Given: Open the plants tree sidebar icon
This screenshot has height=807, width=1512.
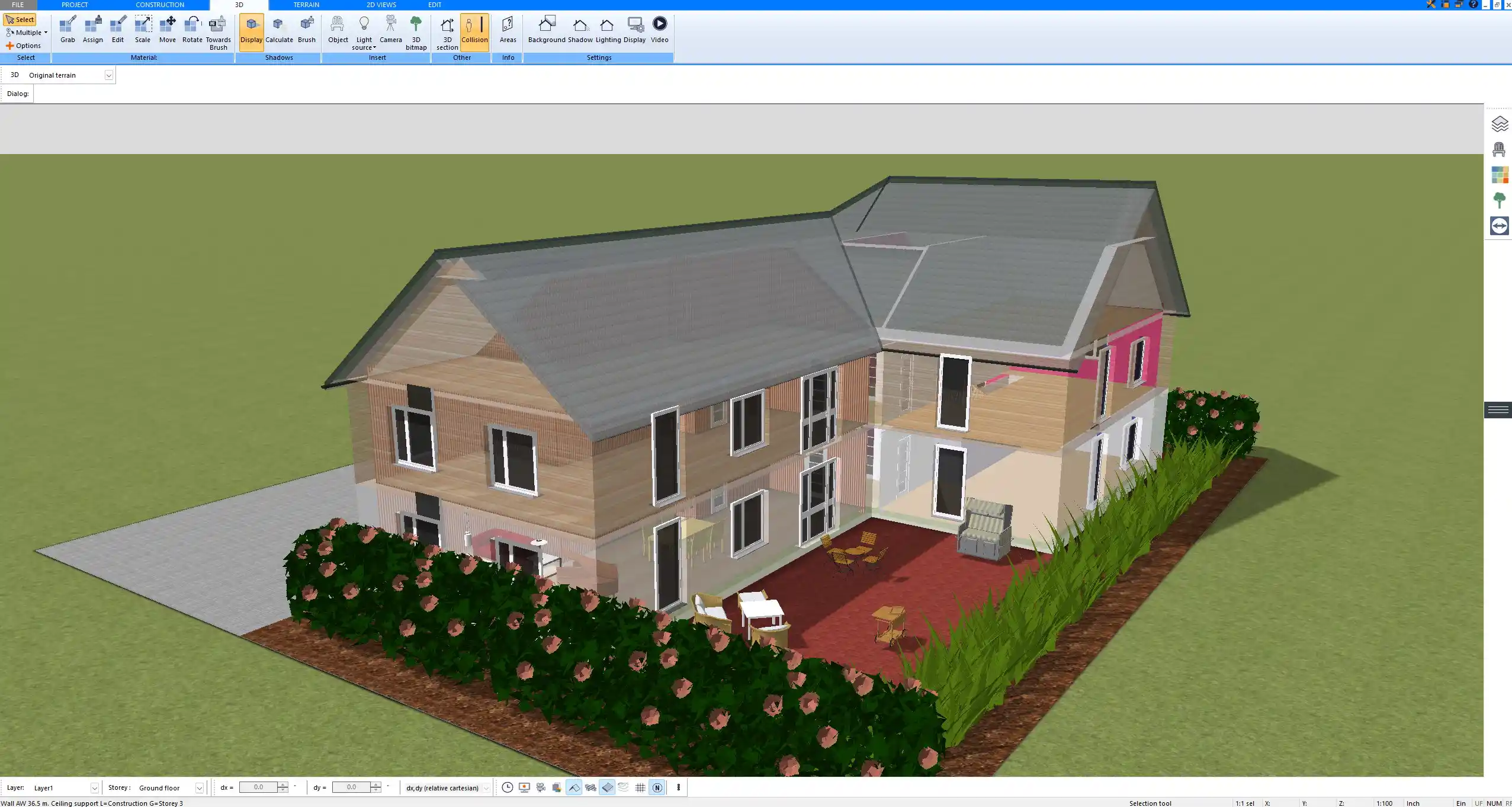Looking at the screenshot, I should (1500, 200).
